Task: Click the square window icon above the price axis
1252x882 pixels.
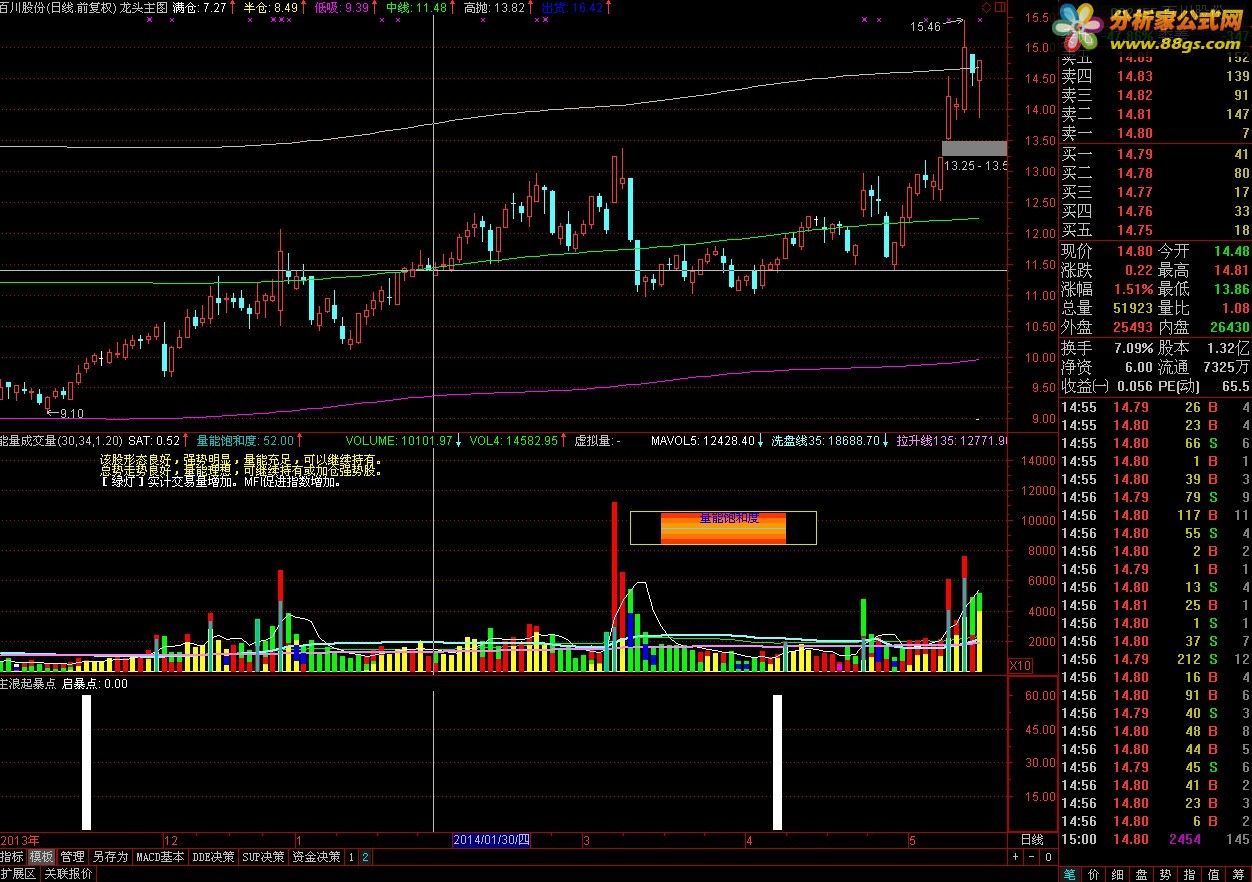Action: pos(1001,6)
